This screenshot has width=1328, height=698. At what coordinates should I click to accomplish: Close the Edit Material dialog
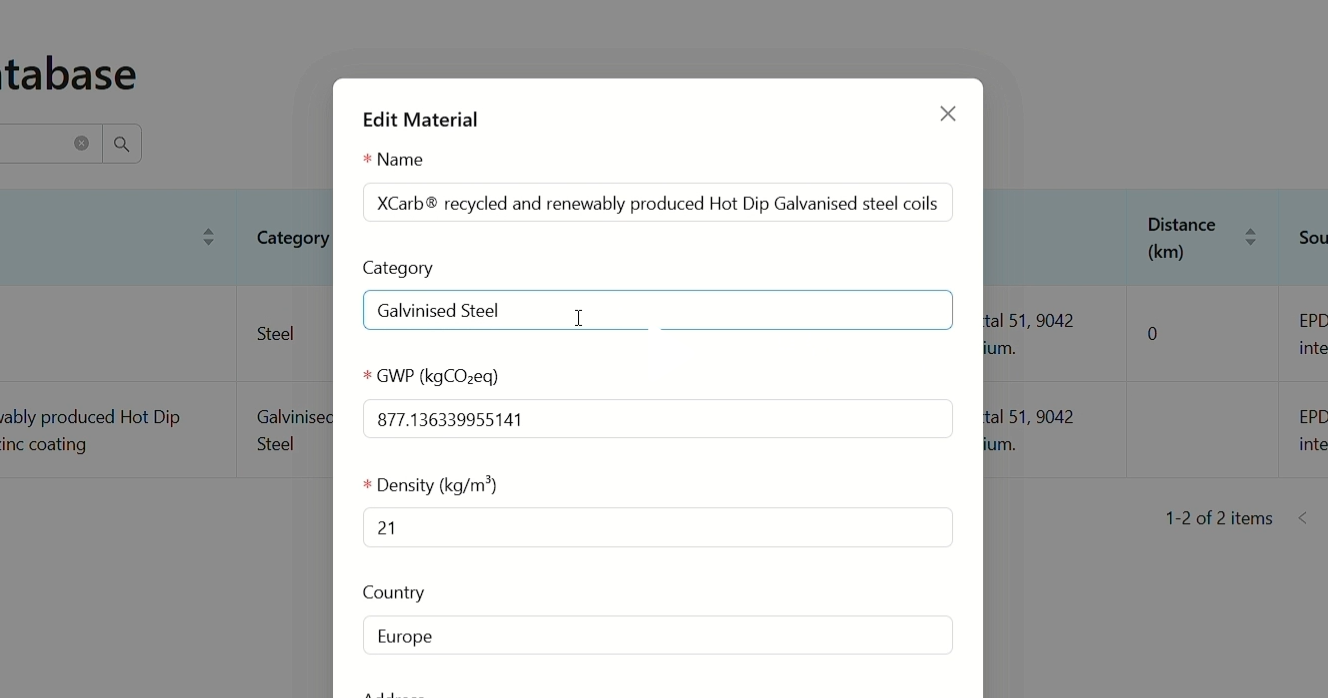pos(947,113)
